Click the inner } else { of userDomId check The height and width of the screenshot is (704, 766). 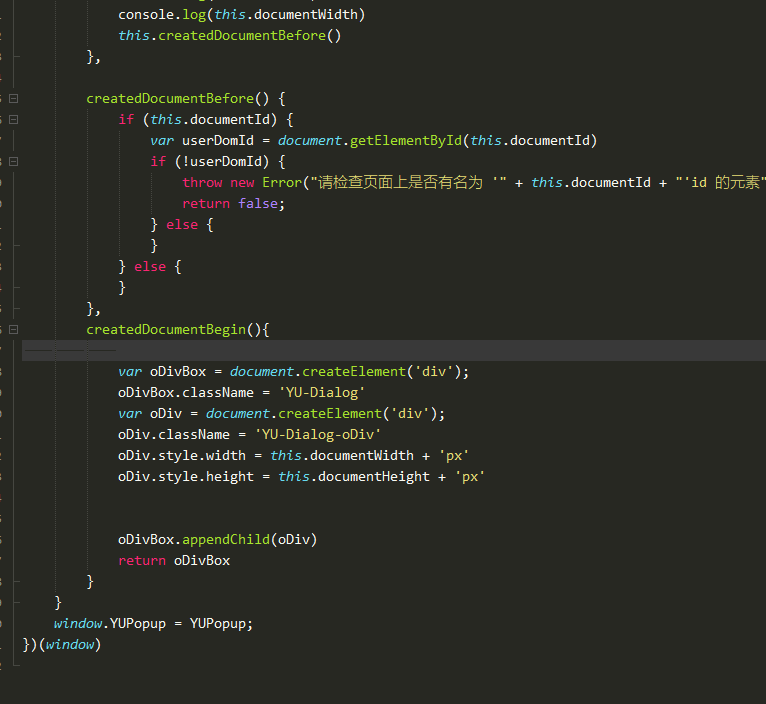coord(182,225)
